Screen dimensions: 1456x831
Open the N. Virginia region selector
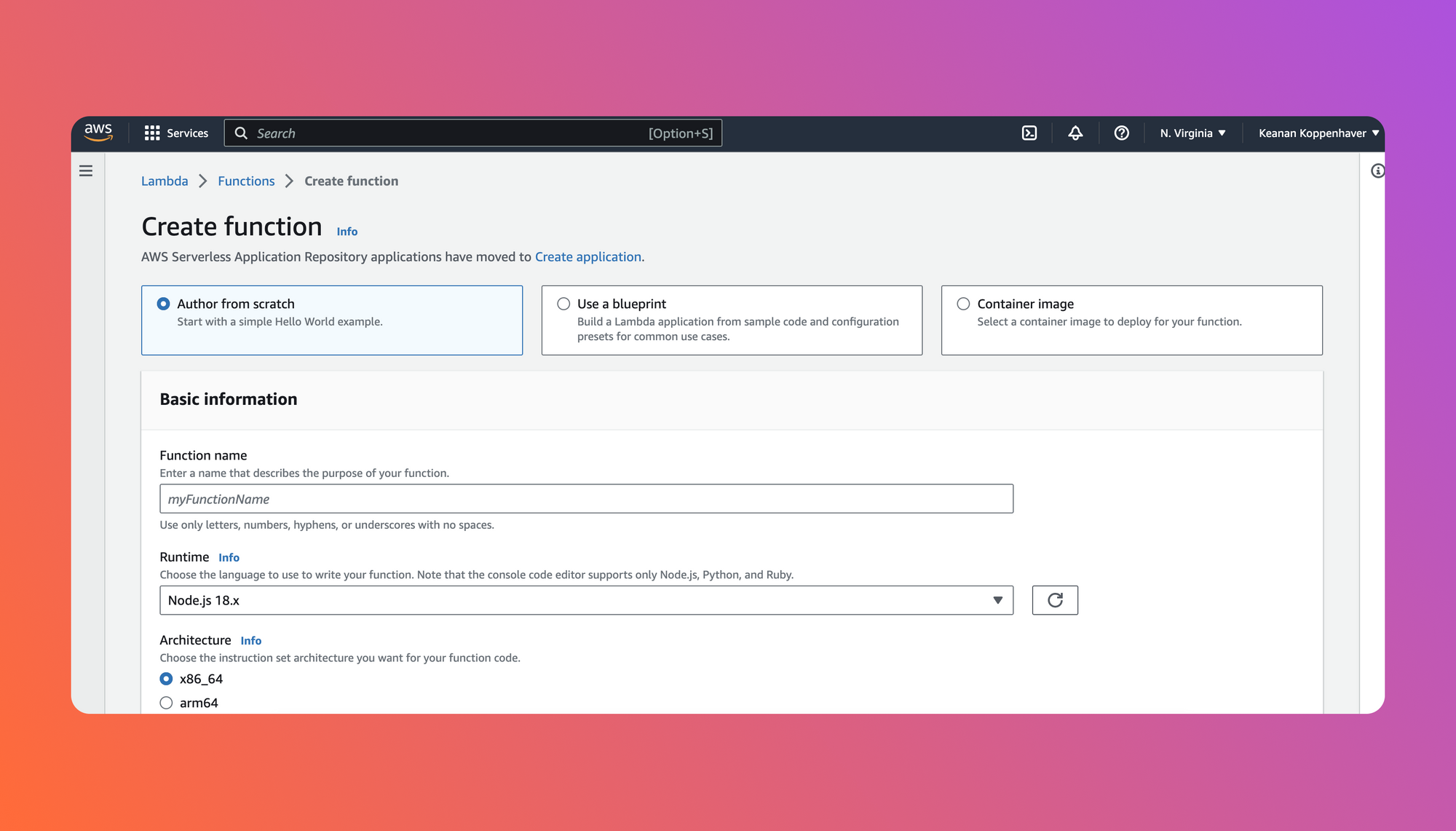click(1192, 133)
